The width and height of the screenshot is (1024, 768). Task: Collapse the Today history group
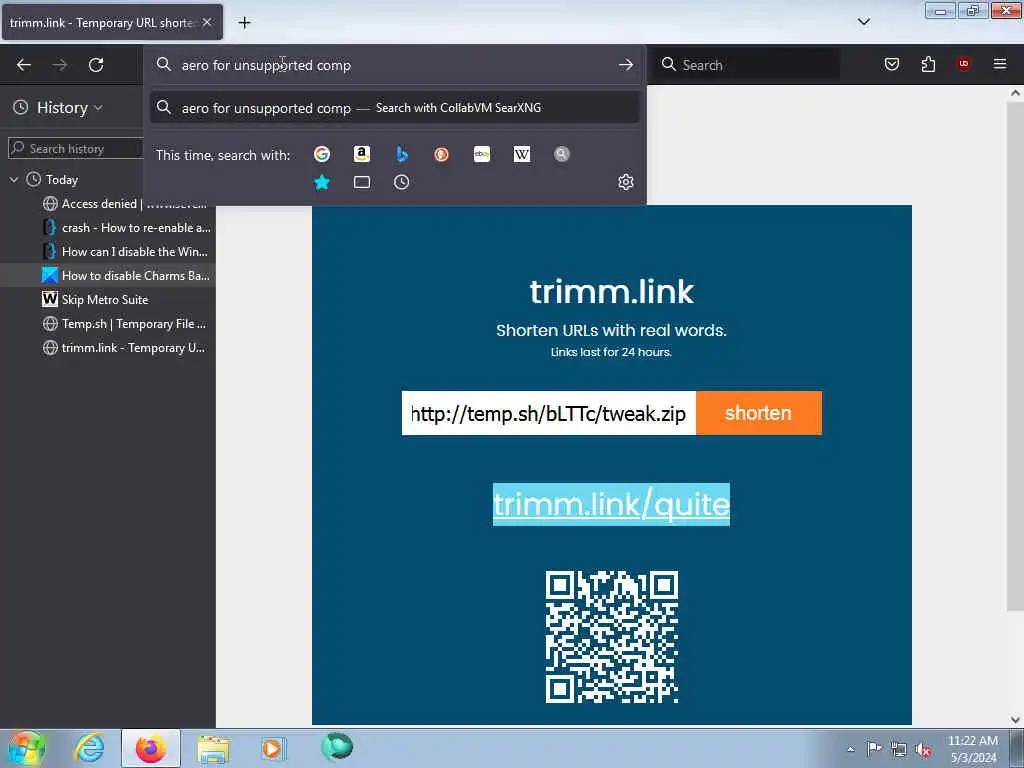(14, 180)
